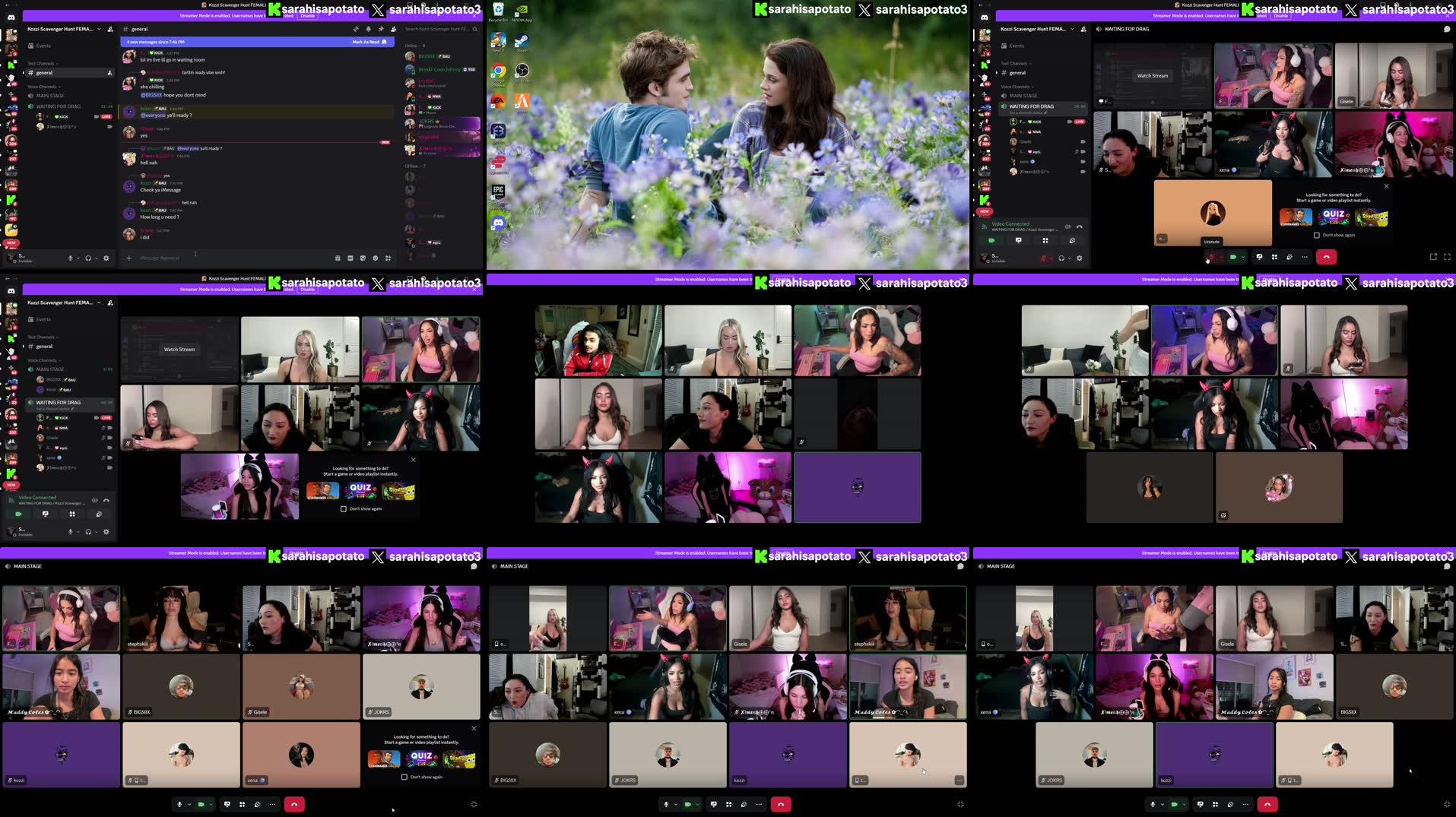This screenshot has height=817, width=1456.
Task: Click the gift icon in the message bar
Action: (x=338, y=258)
